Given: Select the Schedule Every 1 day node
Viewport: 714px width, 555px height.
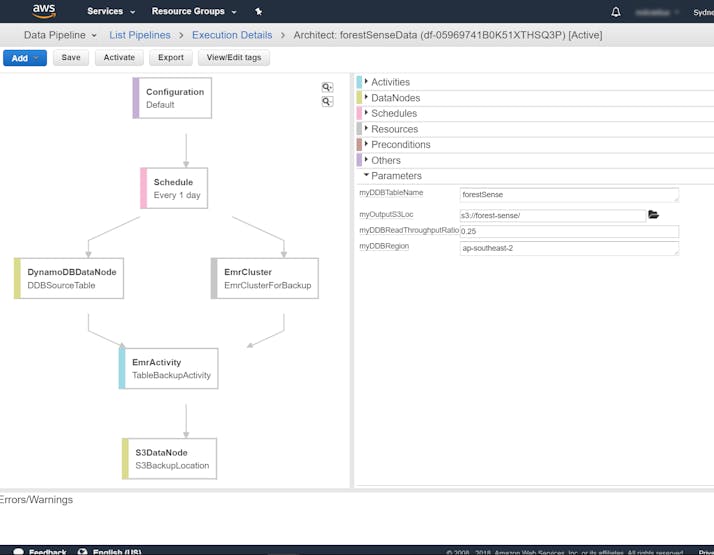Looking at the screenshot, I should point(174,188).
